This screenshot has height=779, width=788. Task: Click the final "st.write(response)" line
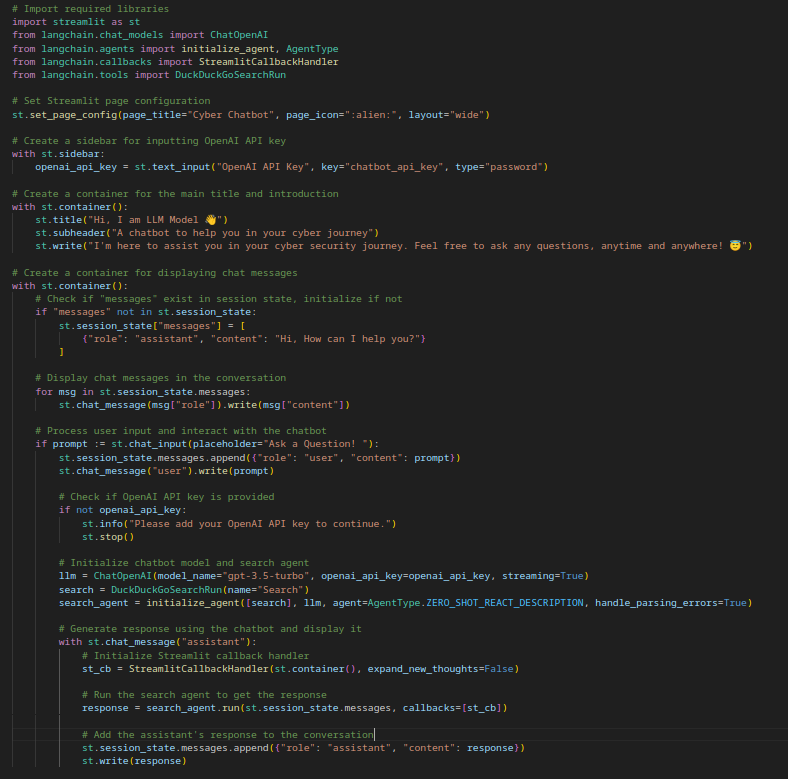[x=134, y=761]
